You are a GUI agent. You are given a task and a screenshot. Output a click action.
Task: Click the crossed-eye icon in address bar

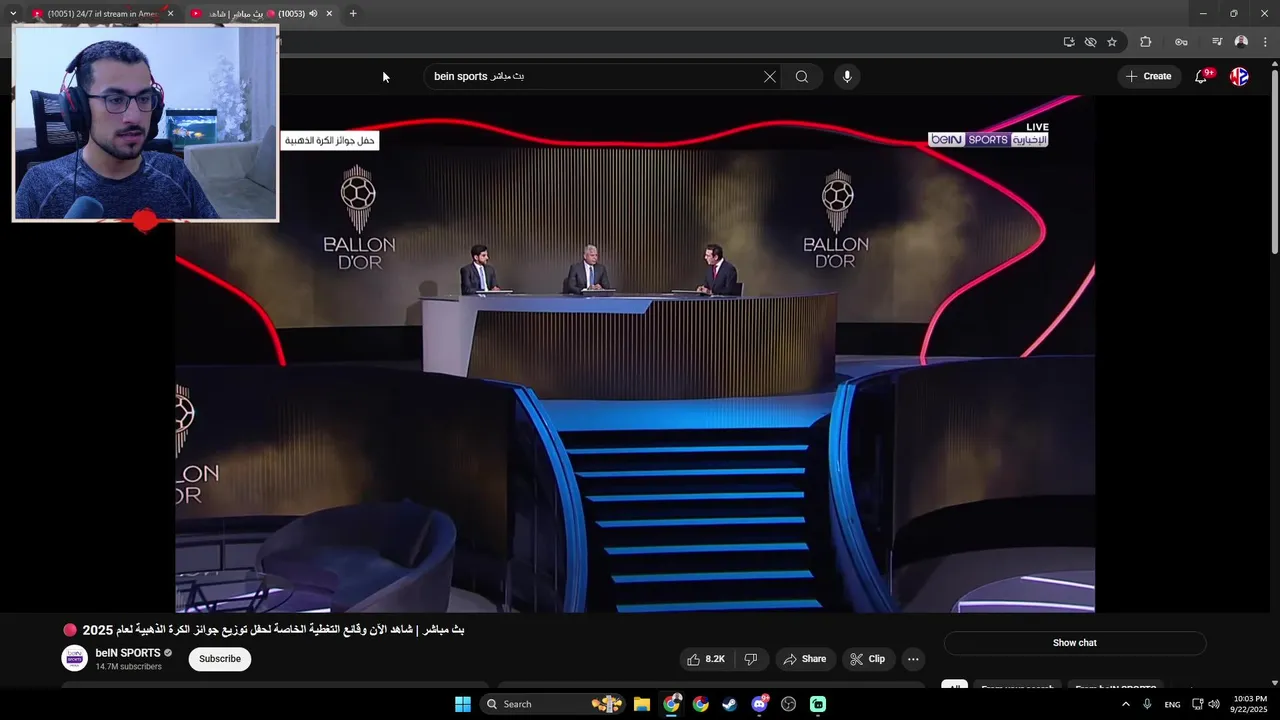click(1090, 42)
